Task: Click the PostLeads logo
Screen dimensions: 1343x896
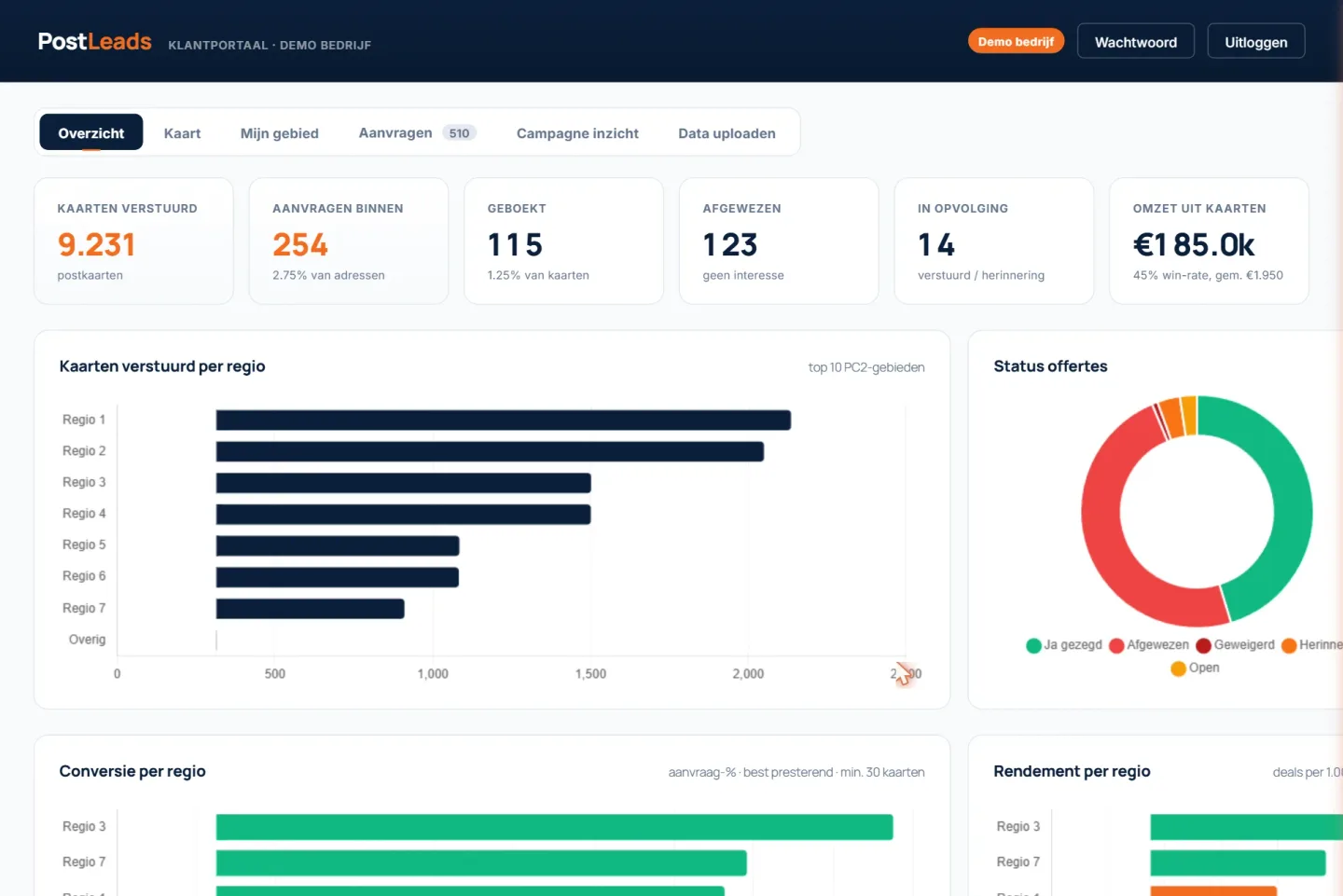Action: (x=94, y=42)
